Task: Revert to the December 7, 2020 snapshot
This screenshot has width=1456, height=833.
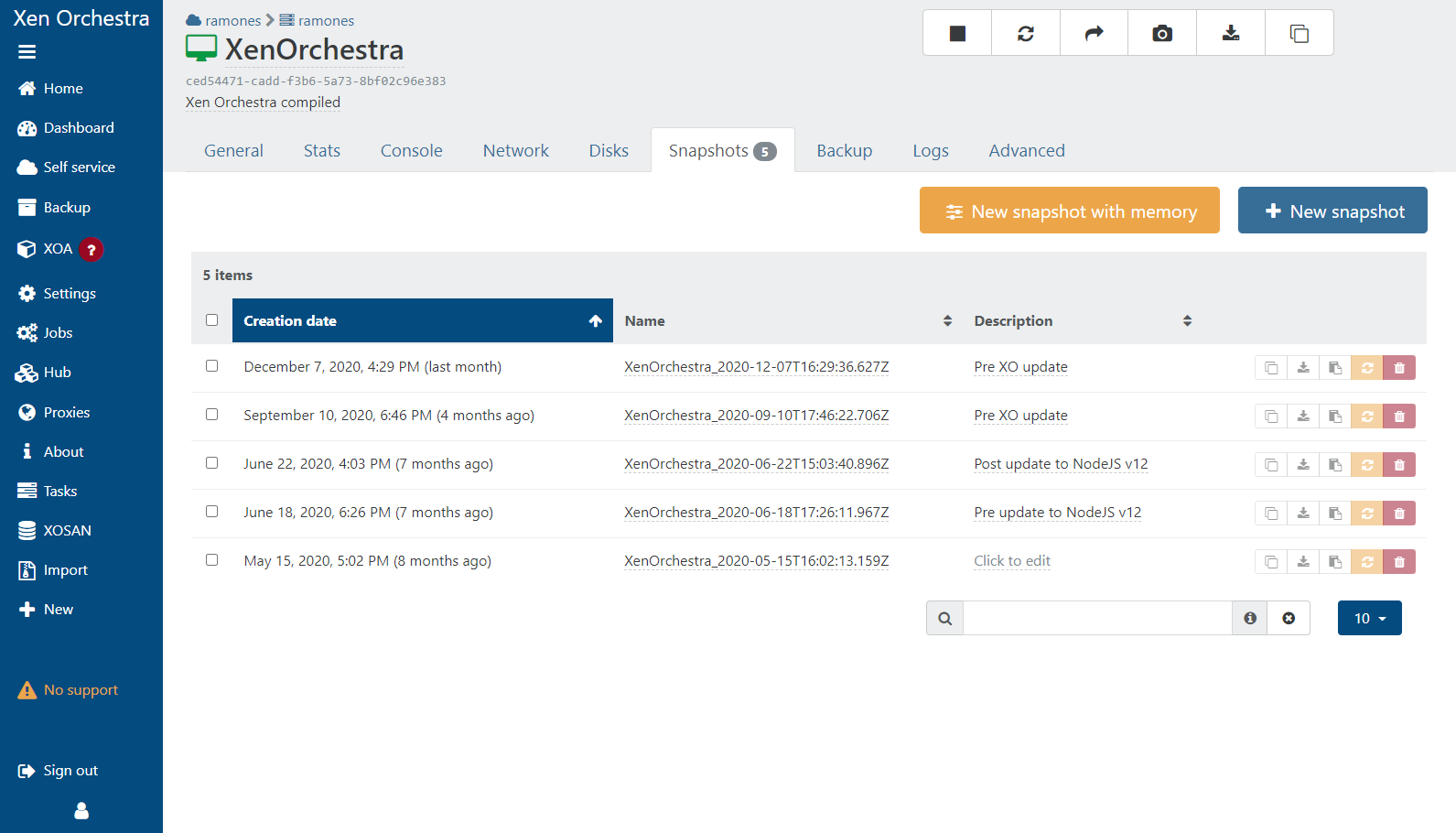Action: pos(1367,368)
